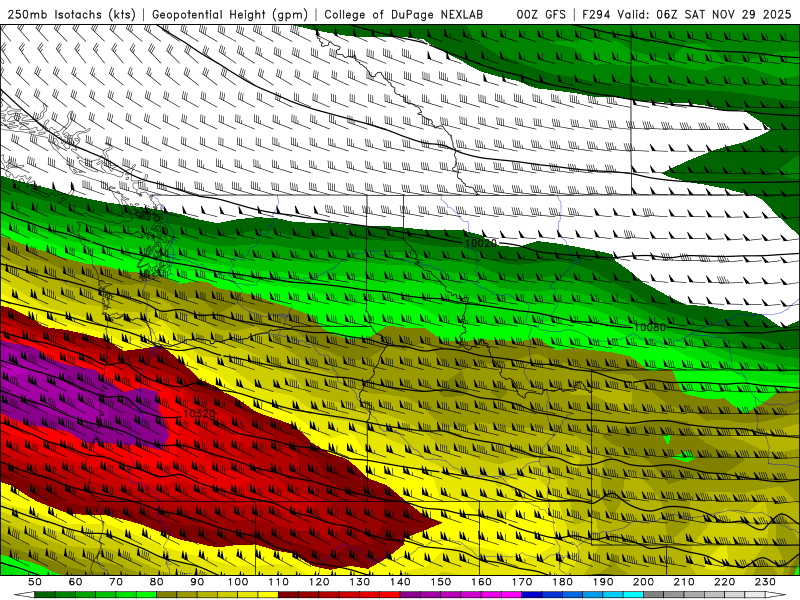Click the 200 value on the legend scale
The width and height of the screenshot is (800, 600).
point(643,582)
